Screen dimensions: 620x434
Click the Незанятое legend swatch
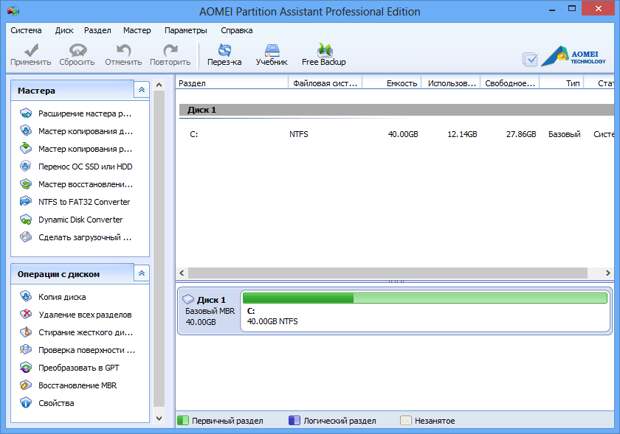(406, 420)
